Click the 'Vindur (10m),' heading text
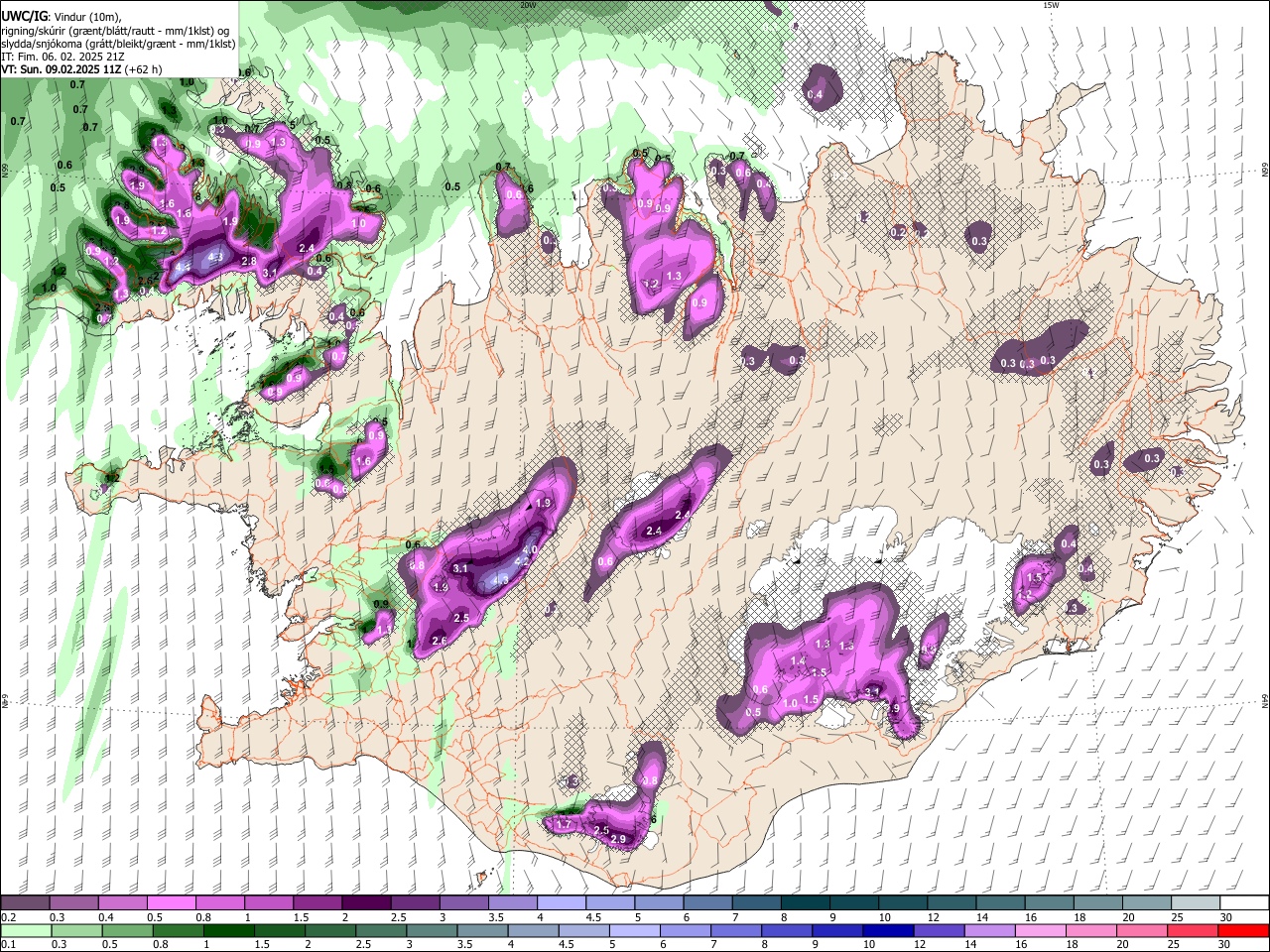The height and width of the screenshot is (952, 1270). [x=87, y=16]
